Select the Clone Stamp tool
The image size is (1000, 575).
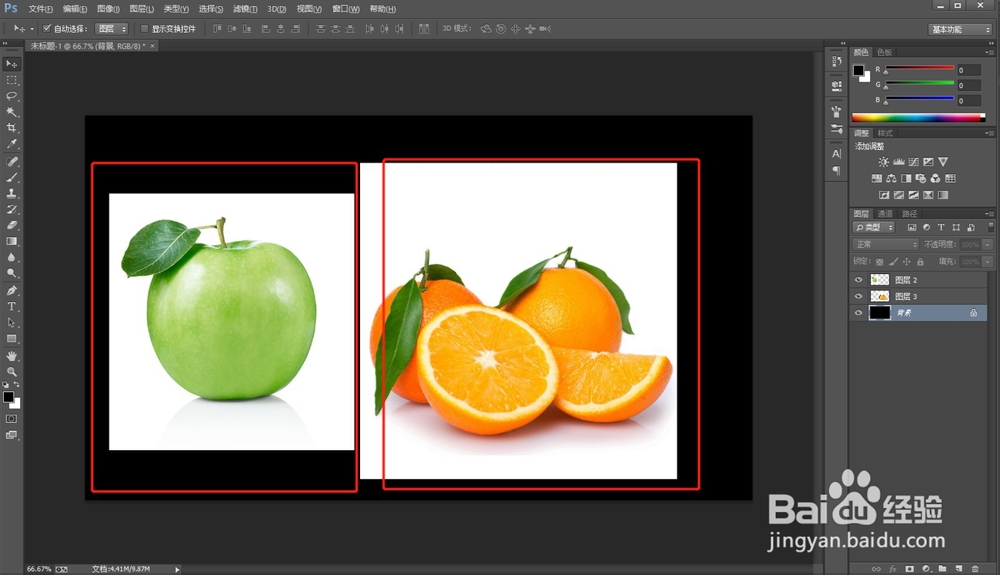pos(11,193)
